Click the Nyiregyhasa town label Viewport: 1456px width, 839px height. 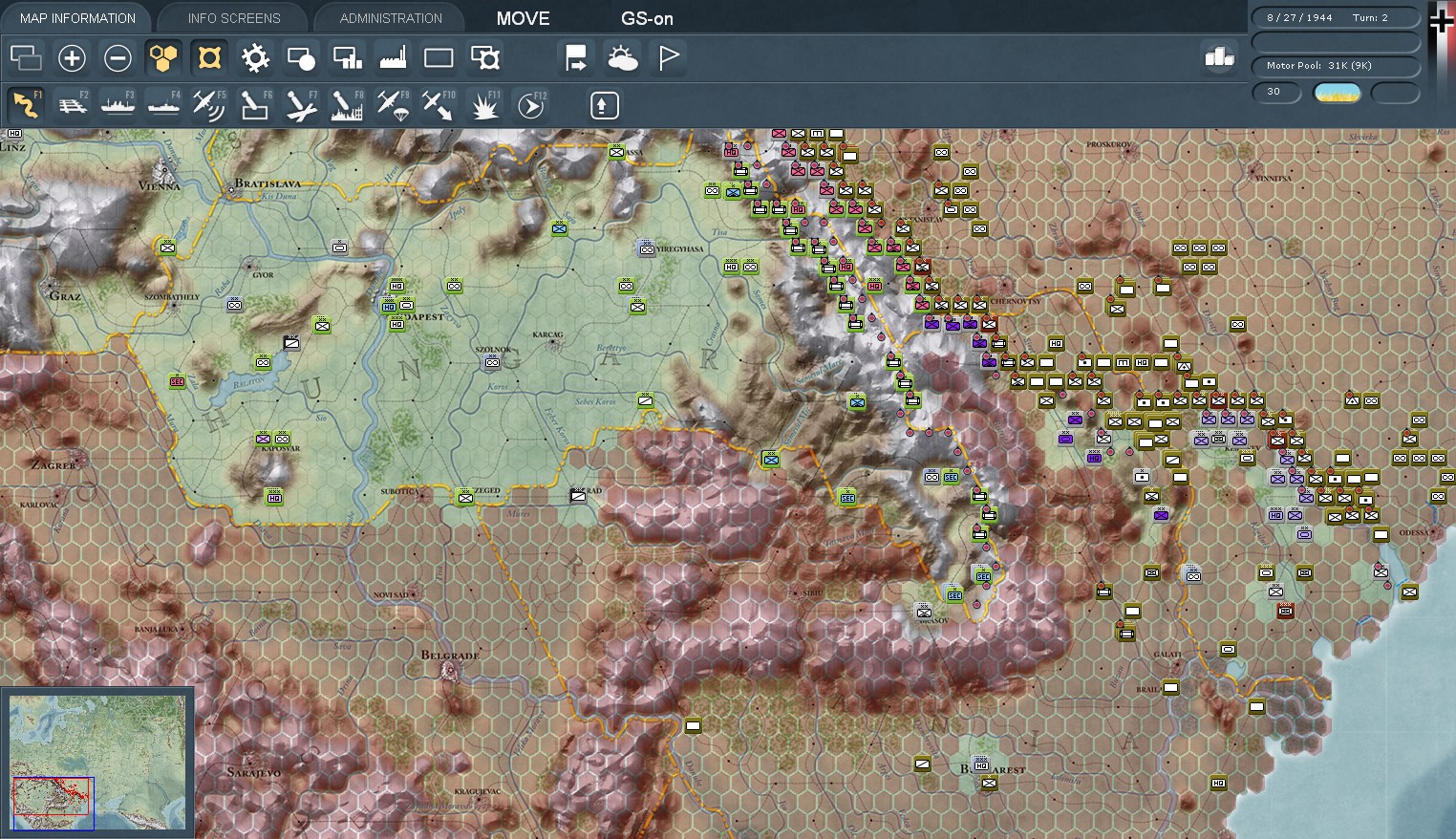pyautogui.click(x=680, y=248)
